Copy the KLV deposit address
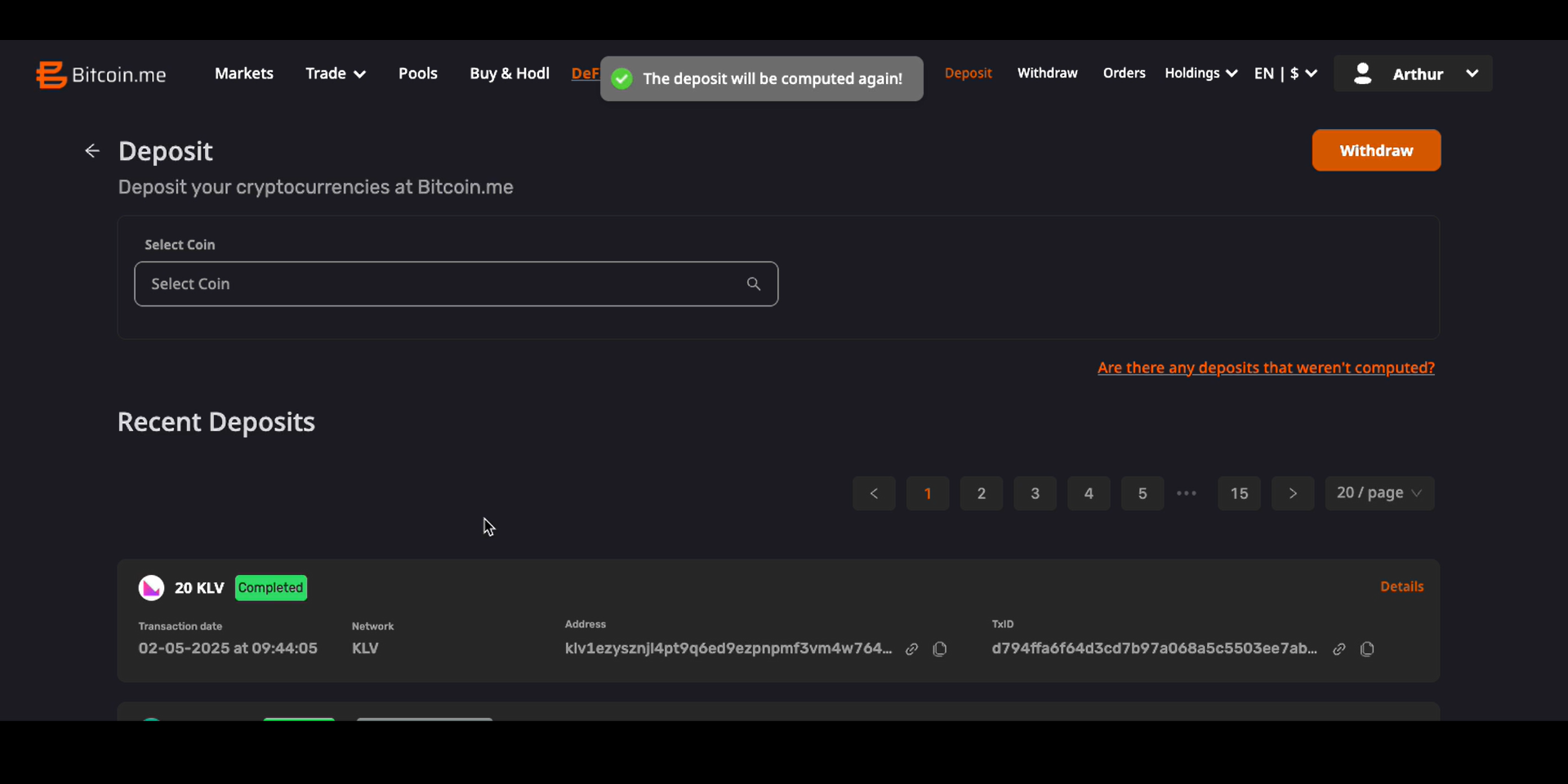The width and height of the screenshot is (1568, 784). click(x=940, y=649)
